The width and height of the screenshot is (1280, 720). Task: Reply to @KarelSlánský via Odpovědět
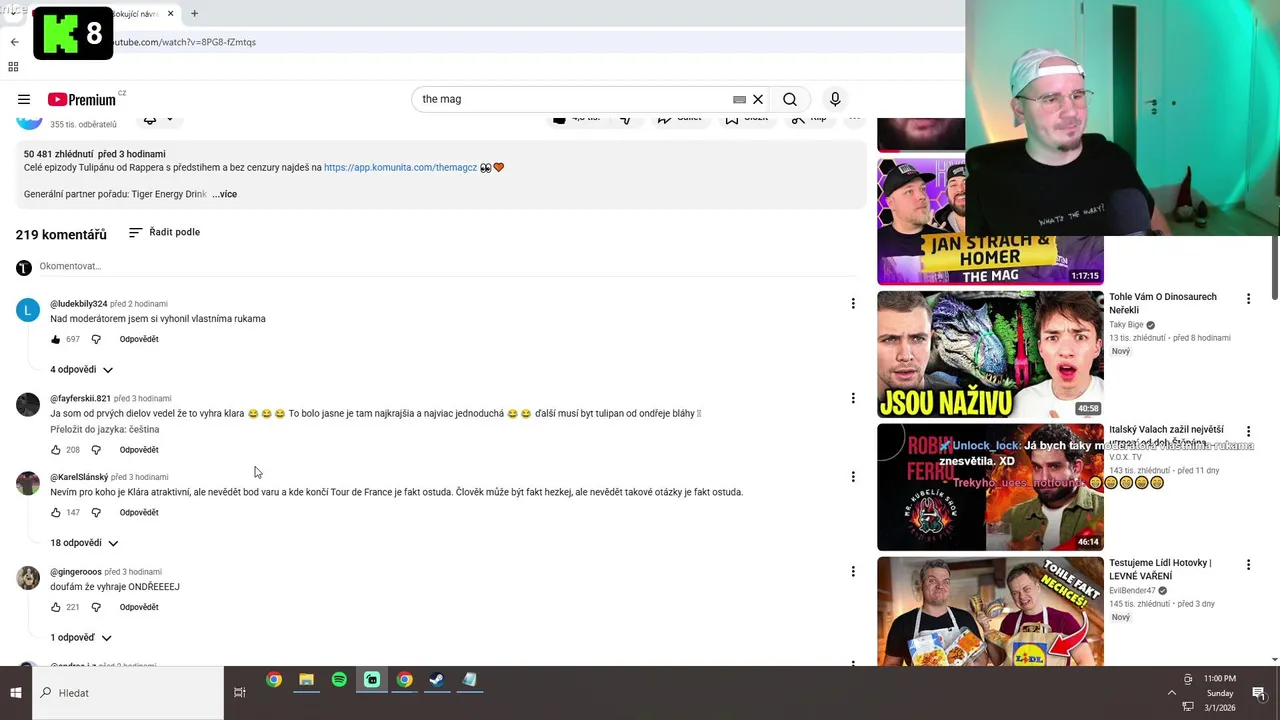coord(139,512)
